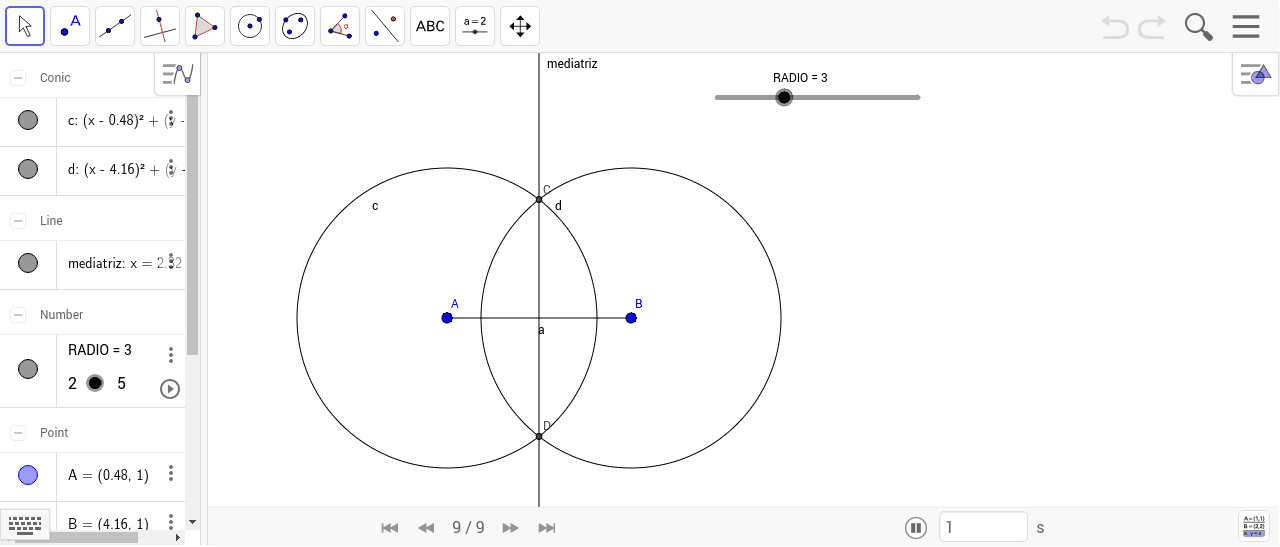Select the Move graphics view tool
Viewport: 1280px width, 547px height.
click(520, 26)
